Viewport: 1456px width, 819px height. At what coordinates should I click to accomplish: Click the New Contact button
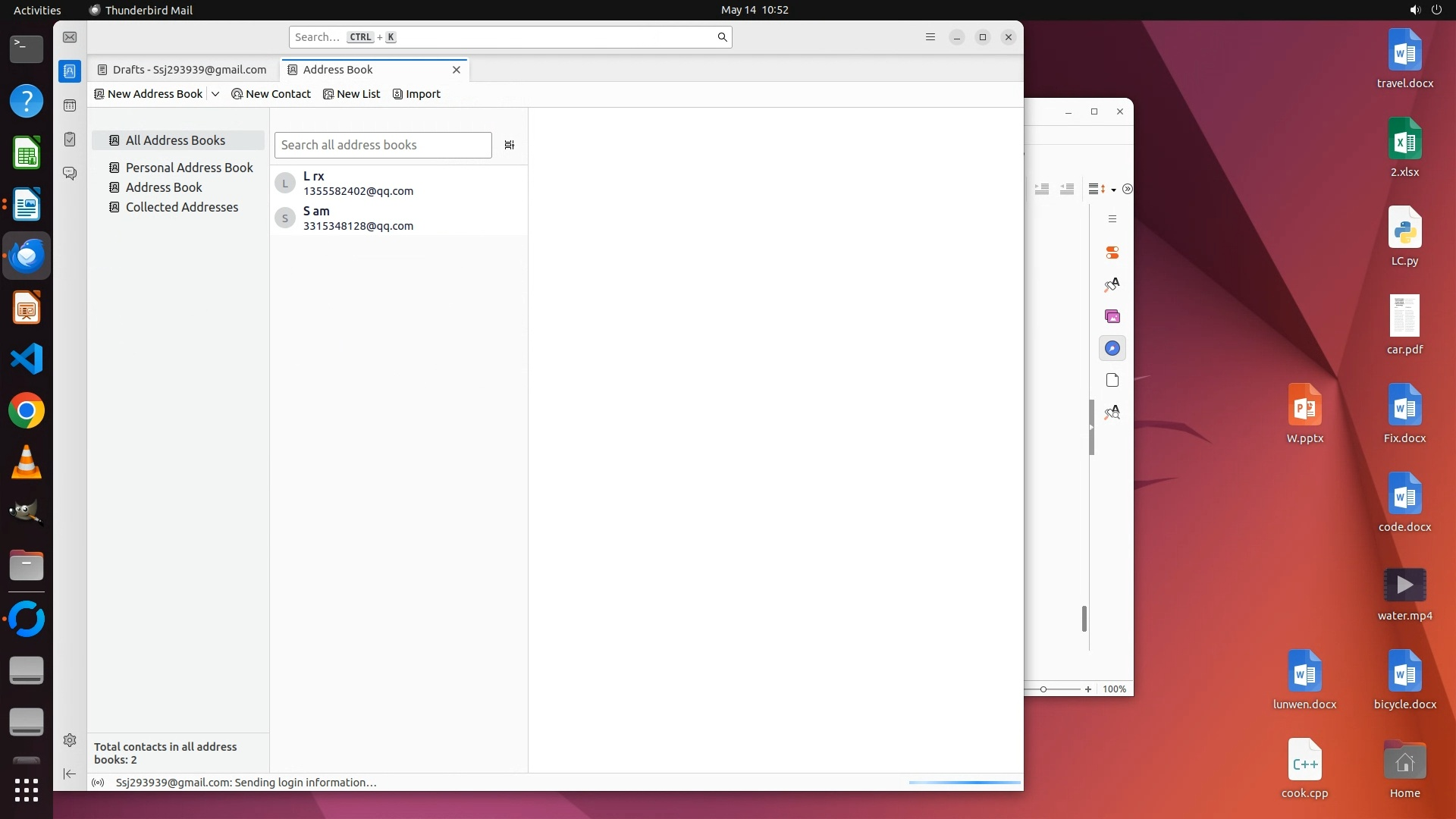(271, 94)
